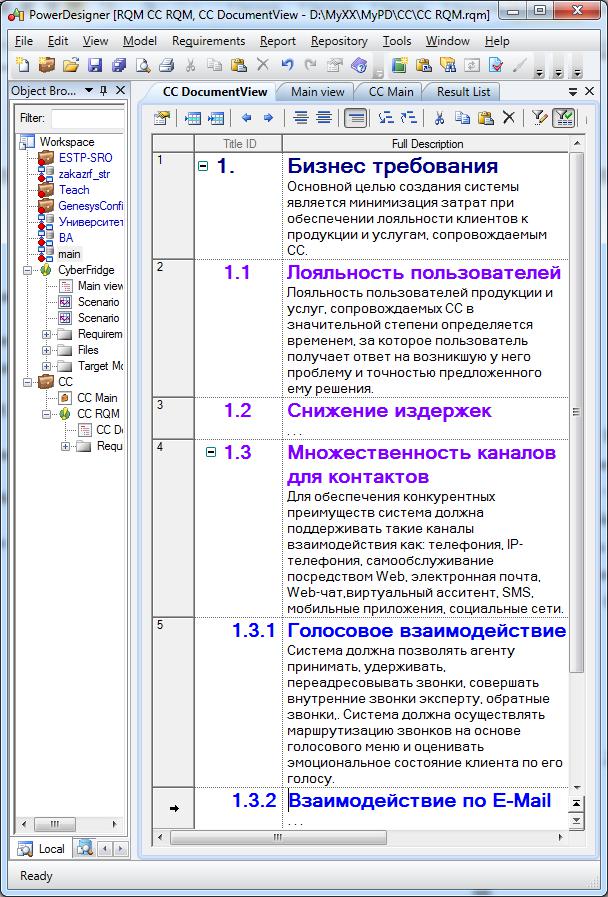Click the Promote left arrow in document toolbar
Screen dimensions: 608x897
pos(247,118)
